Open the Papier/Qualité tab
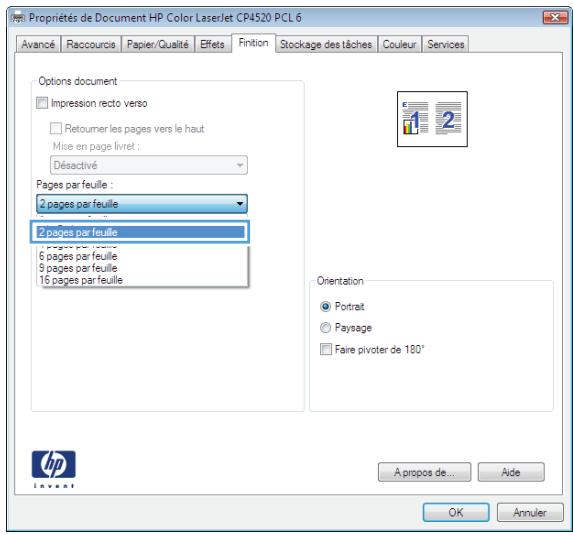Viewport: 573px width, 535px height. pos(158,44)
